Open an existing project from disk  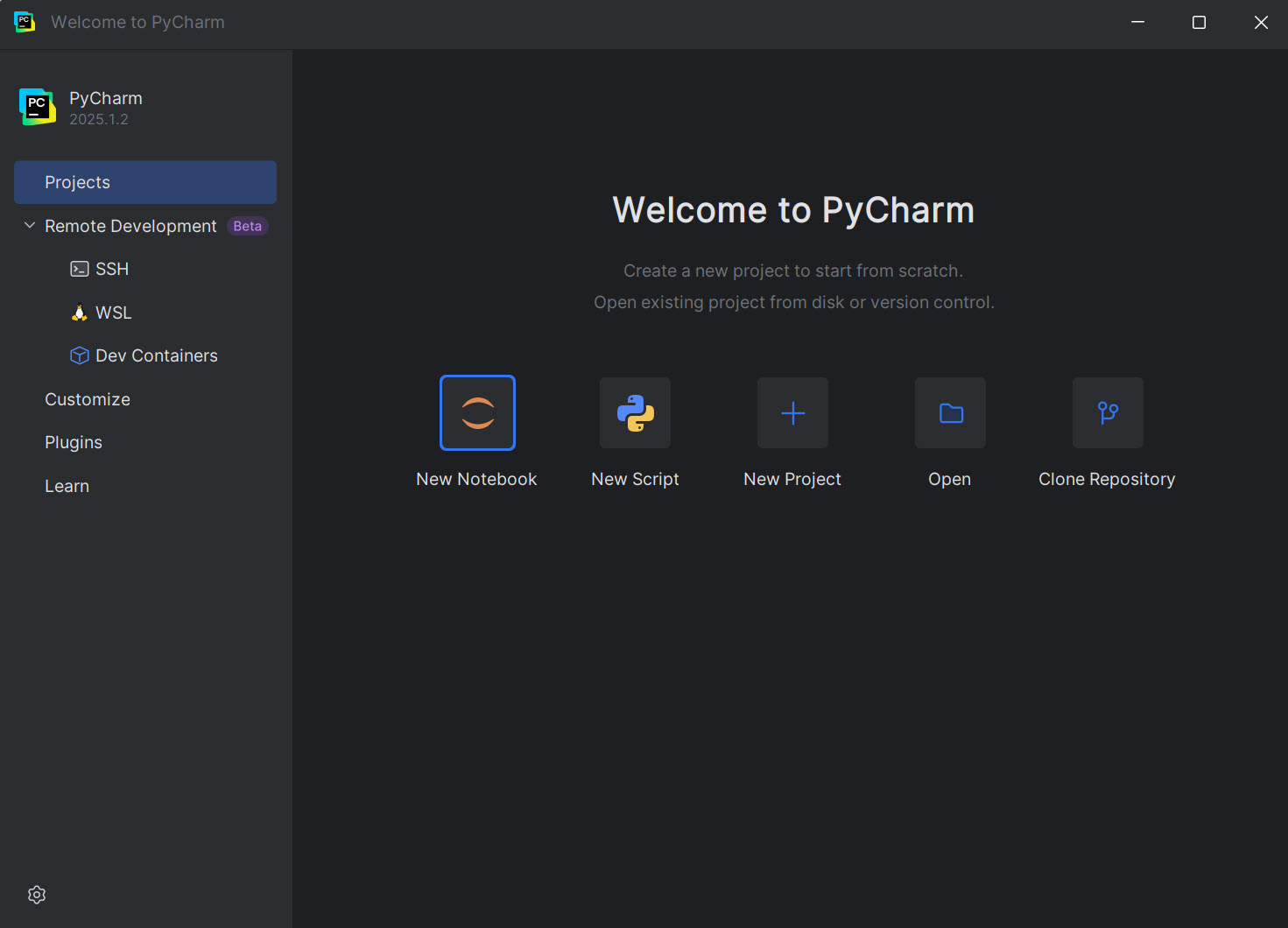(949, 412)
